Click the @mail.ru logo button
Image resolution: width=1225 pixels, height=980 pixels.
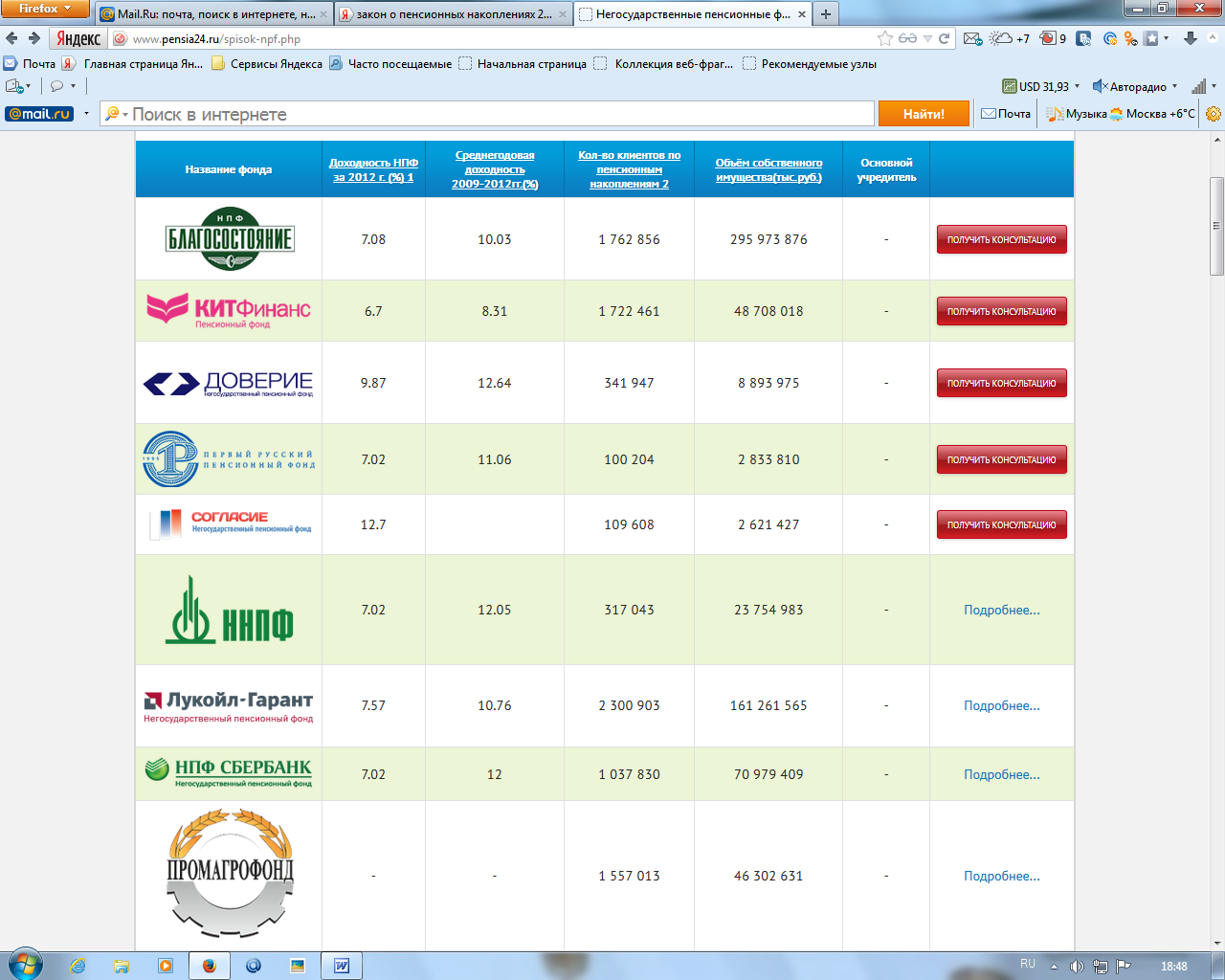pos(39,113)
